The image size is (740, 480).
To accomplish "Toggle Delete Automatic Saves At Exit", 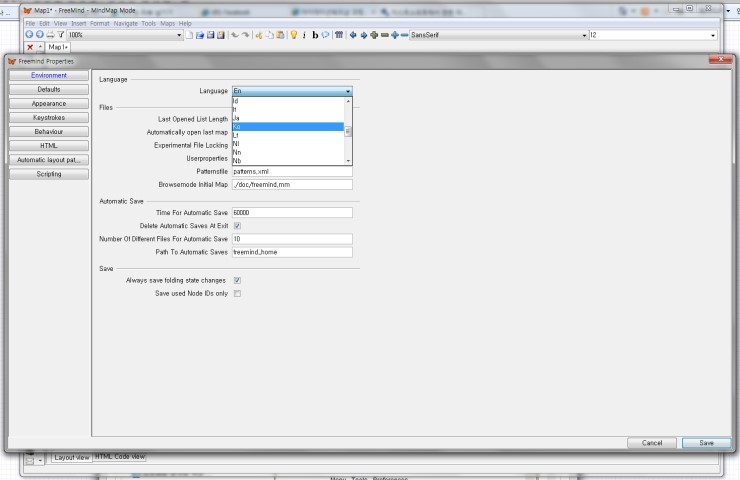I will click(237, 226).
